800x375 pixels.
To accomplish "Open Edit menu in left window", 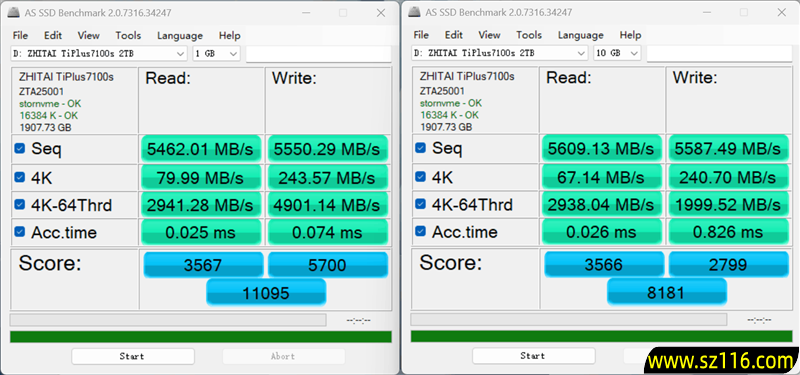I will pyautogui.click(x=53, y=36).
